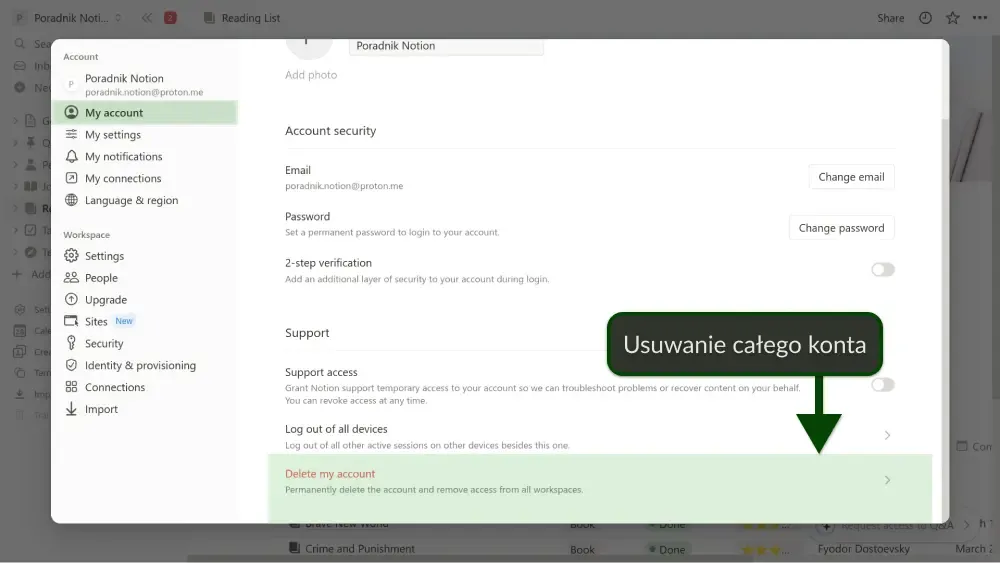Click the My connections arrow-box icon
Screen dimensions: 1000x563
click(x=71, y=179)
